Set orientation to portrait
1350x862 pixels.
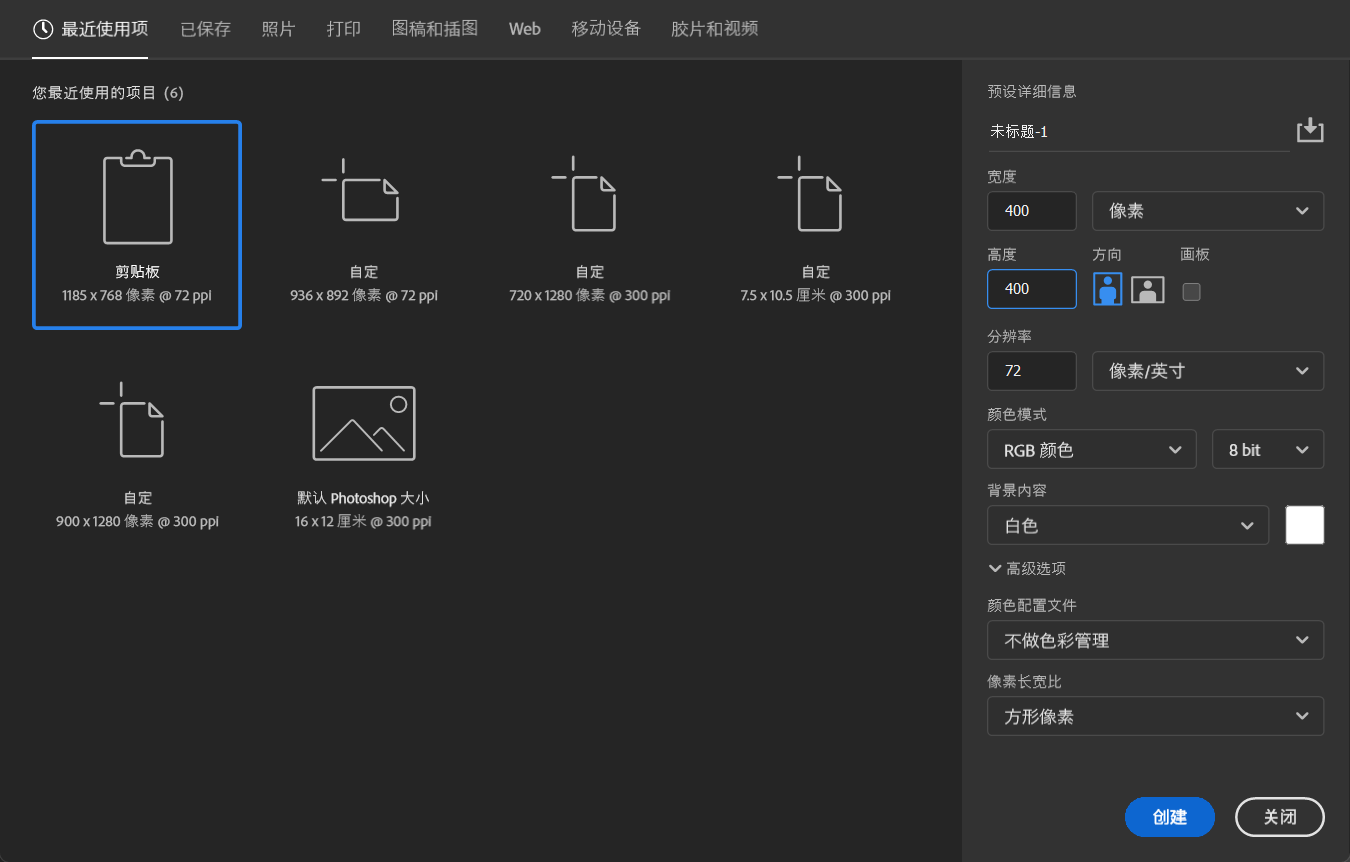tap(1107, 290)
